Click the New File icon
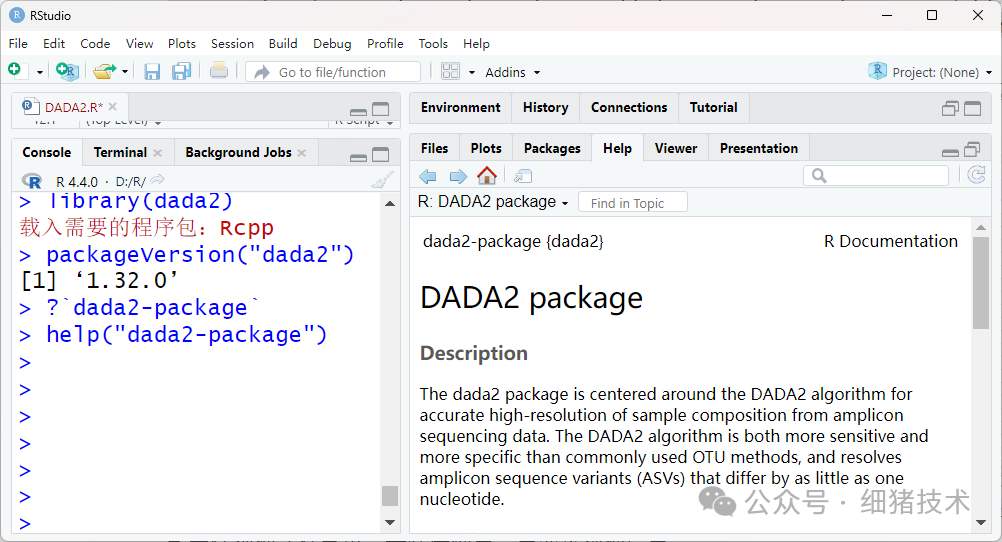The image size is (1002, 542). click(15, 71)
